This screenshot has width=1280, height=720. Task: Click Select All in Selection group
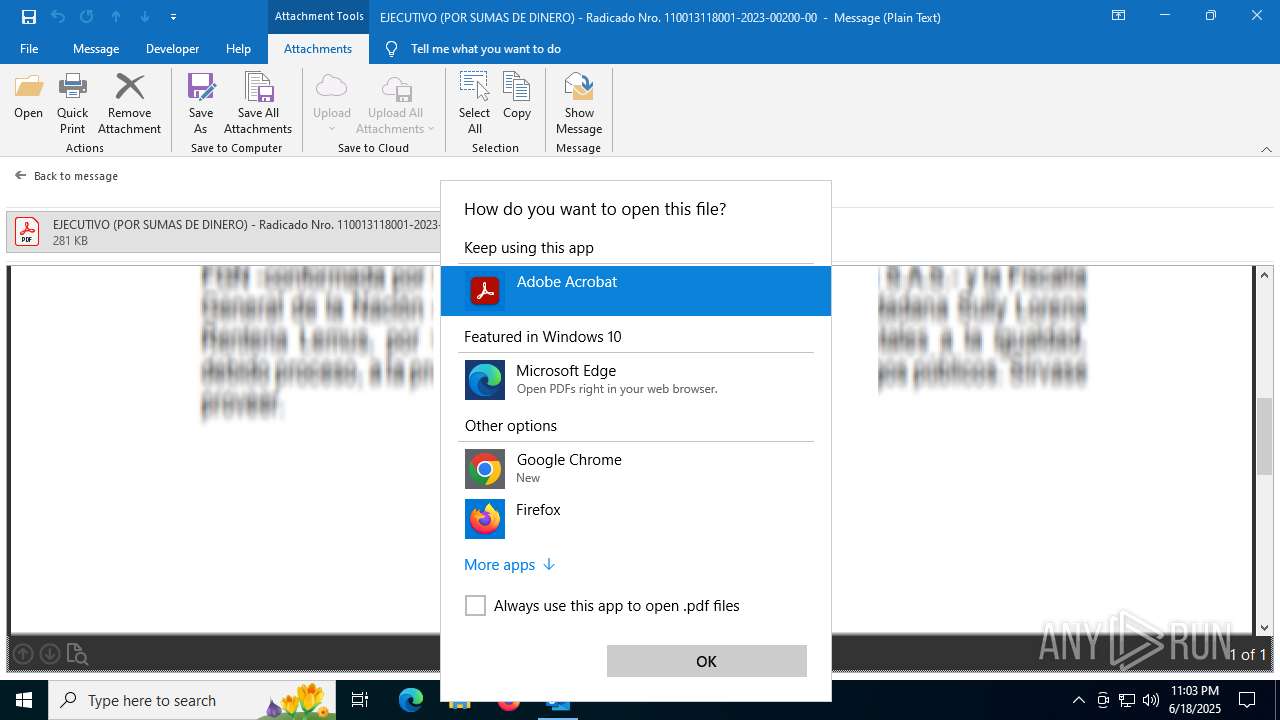[474, 103]
